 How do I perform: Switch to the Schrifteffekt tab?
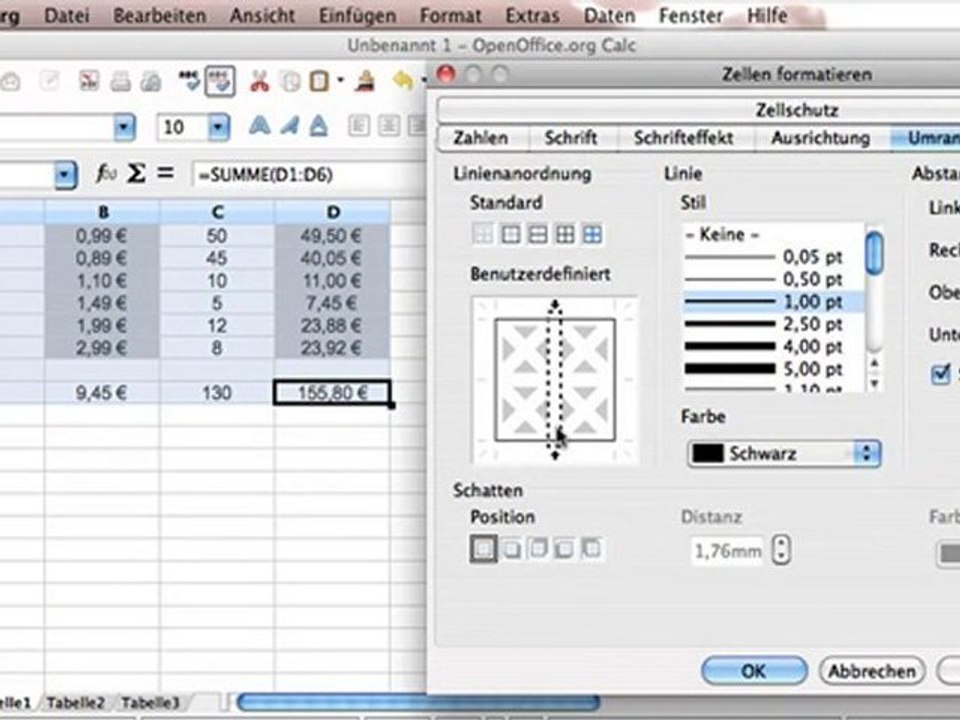(x=683, y=138)
